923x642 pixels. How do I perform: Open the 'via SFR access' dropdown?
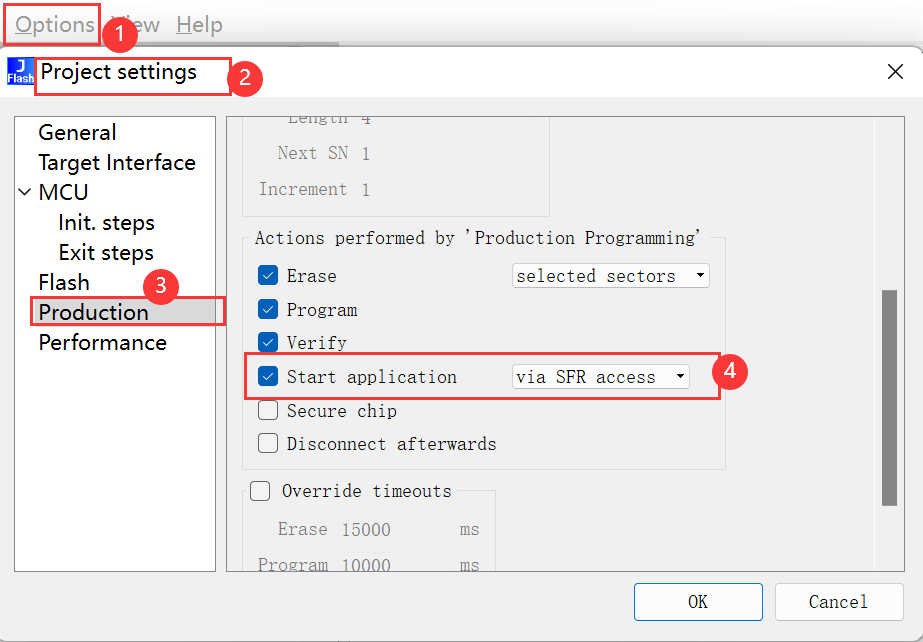[x=601, y=377]
